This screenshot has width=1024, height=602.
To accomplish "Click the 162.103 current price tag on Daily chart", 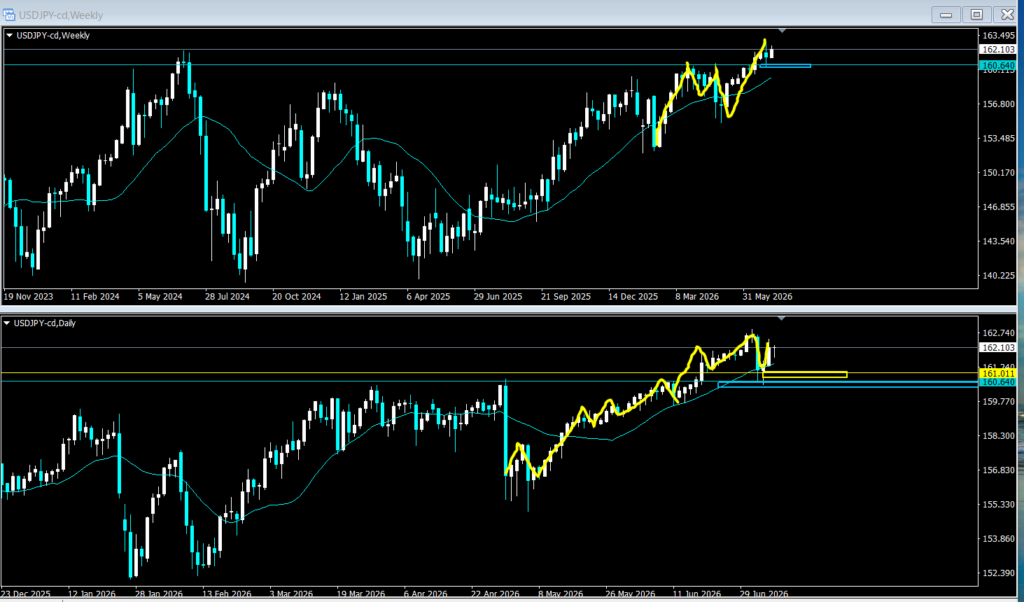I will [998, 348].
